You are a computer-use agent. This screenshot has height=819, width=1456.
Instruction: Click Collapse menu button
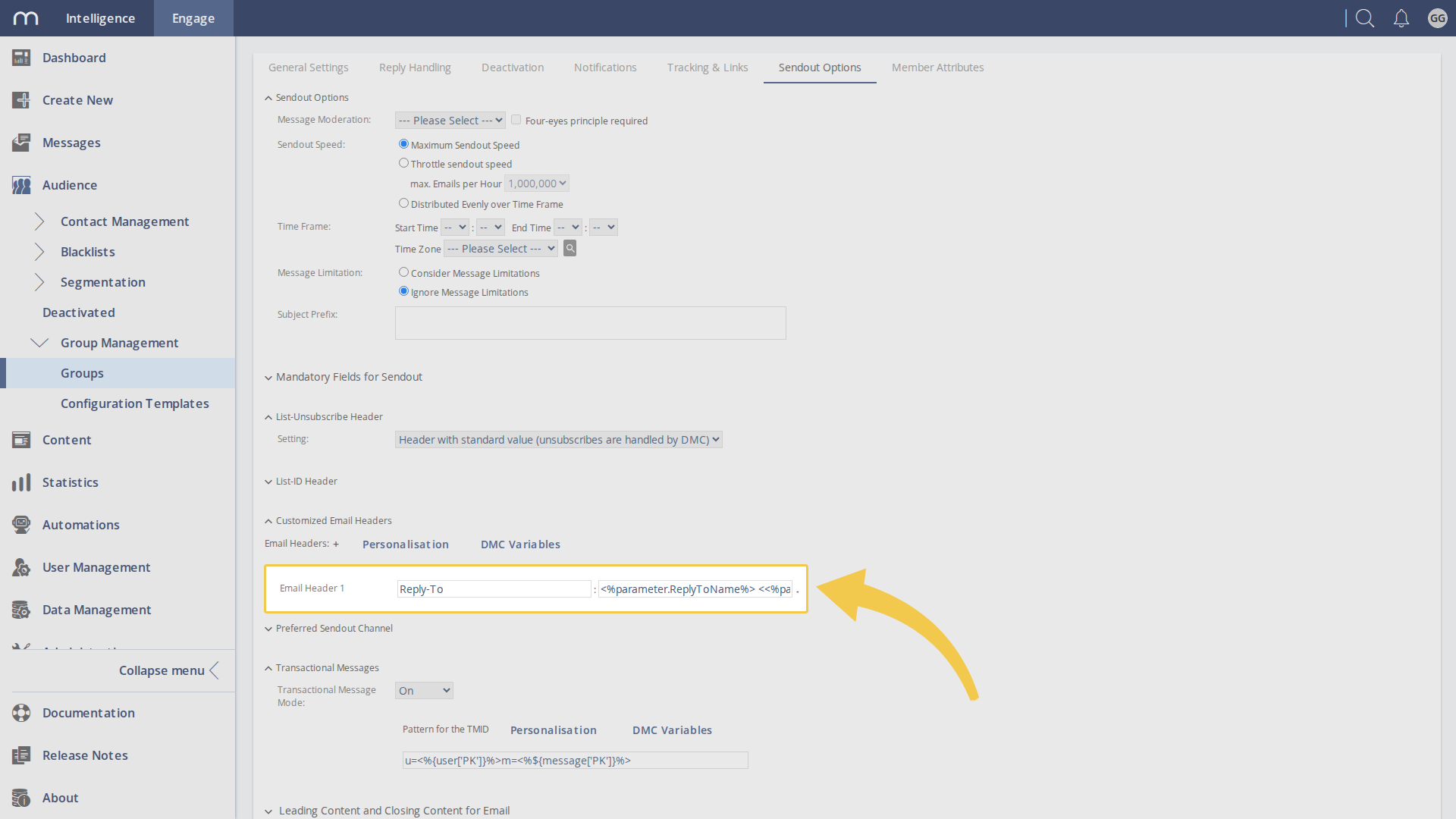coord(168,670)
